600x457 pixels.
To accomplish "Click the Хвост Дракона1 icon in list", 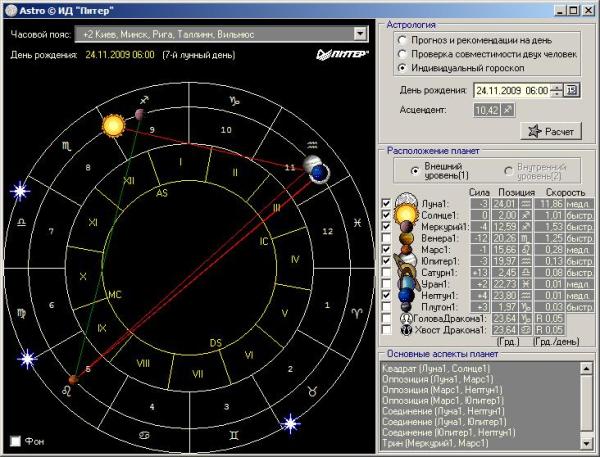I will (x=406, y=330).
